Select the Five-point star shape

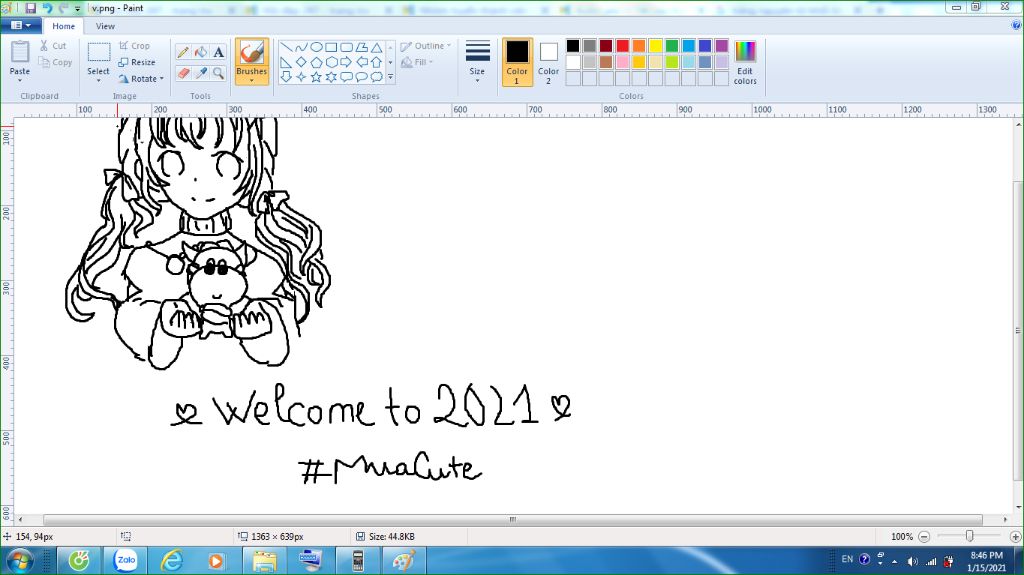(316, 77)
